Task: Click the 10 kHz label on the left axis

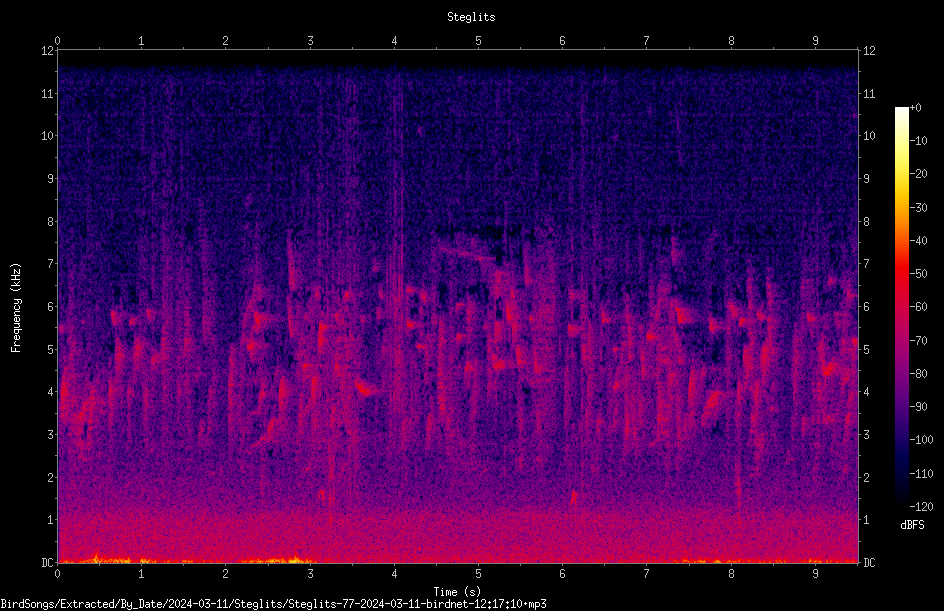Action: (47, 135)
